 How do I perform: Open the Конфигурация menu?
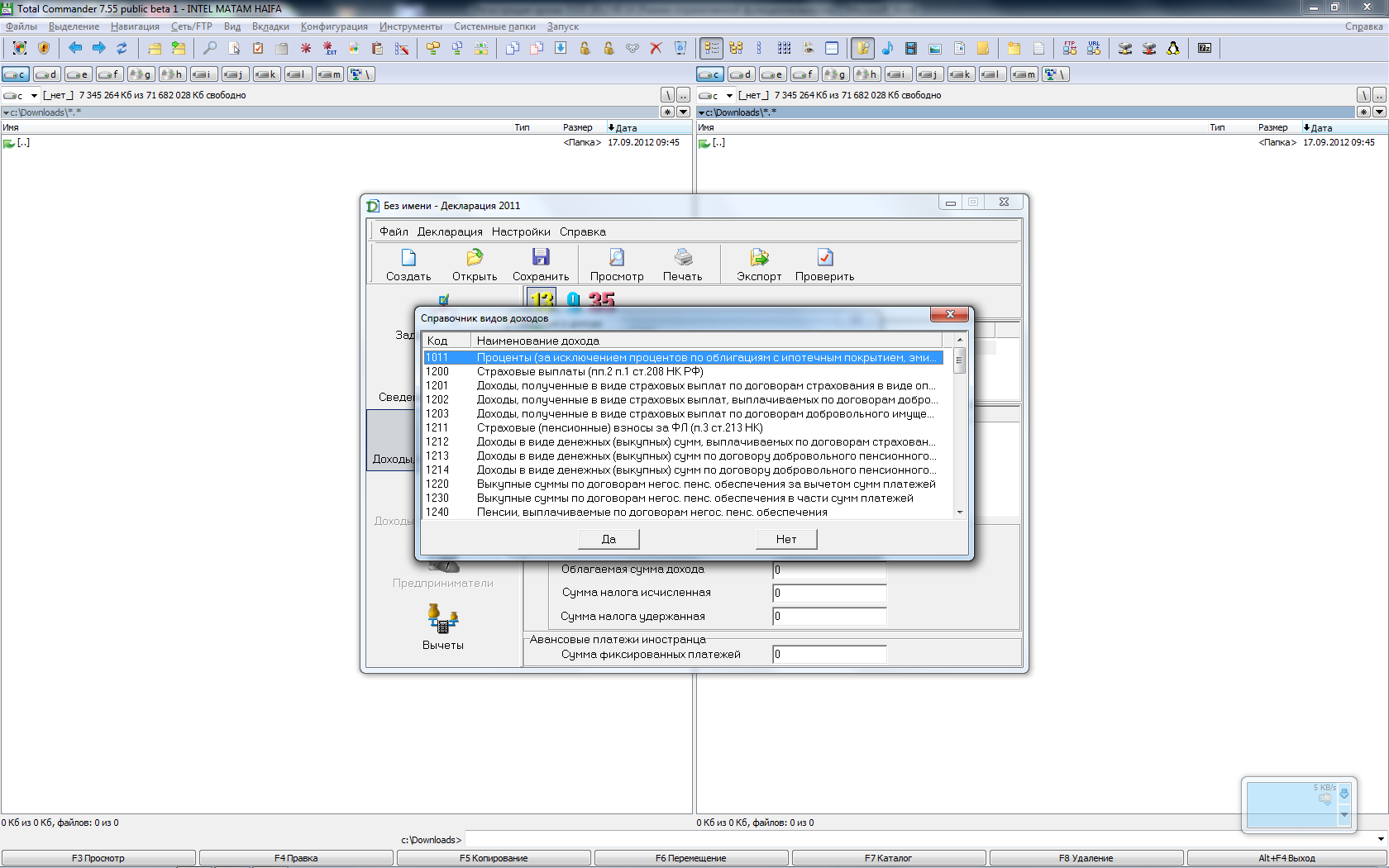334,26
